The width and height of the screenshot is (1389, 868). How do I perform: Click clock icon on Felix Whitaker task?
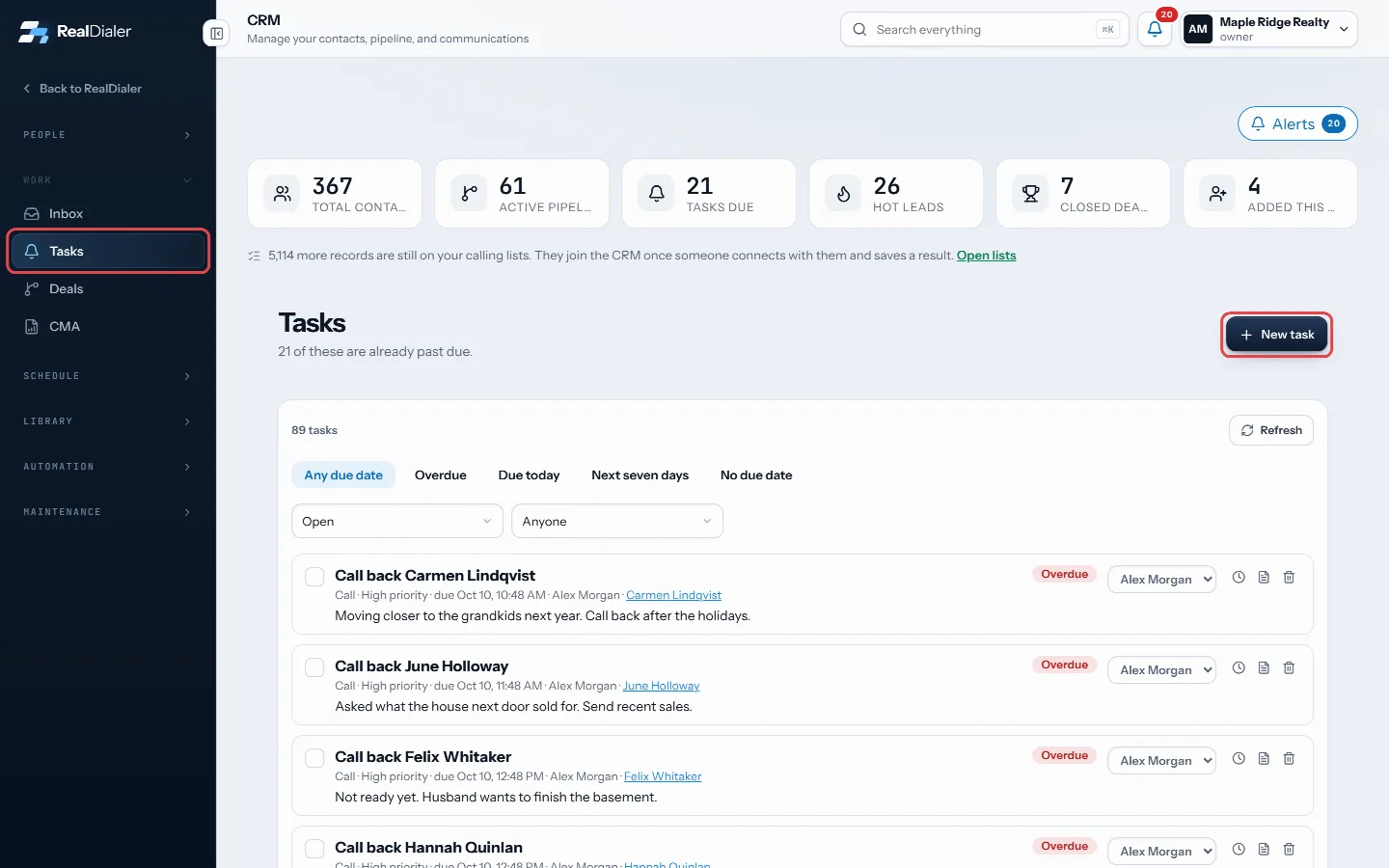1239,759
